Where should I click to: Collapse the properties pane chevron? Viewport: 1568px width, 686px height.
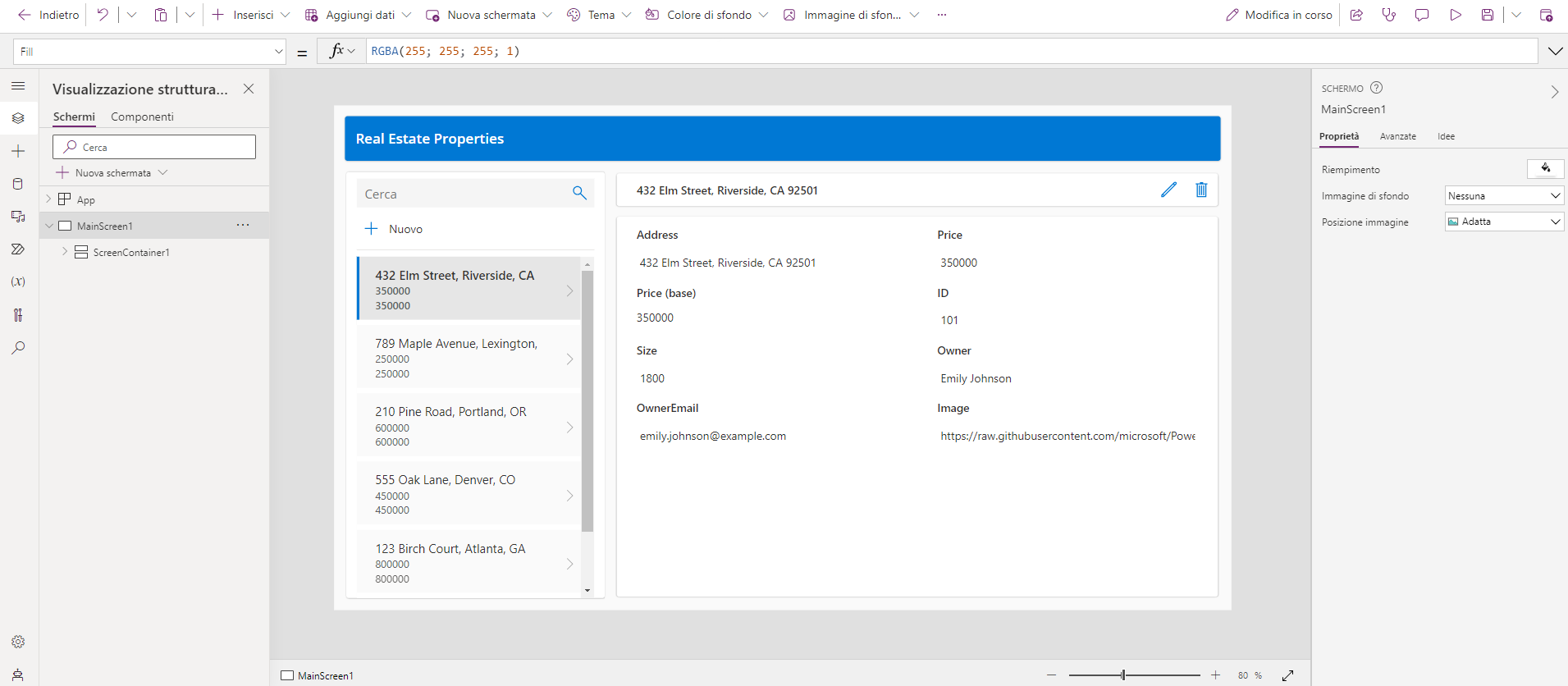tap(1554, 92)
